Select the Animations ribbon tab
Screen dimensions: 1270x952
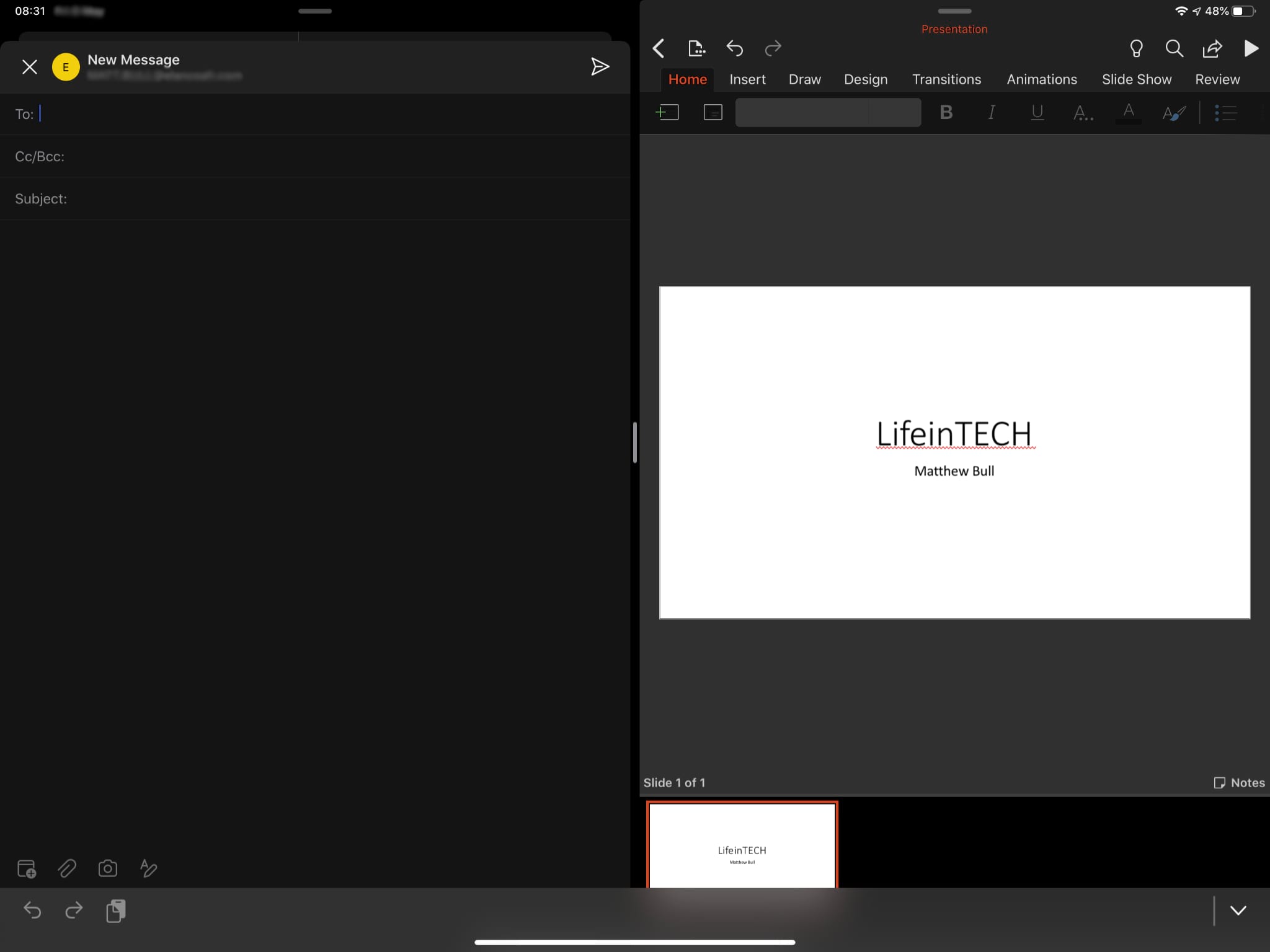click(x=1041, y=79)
